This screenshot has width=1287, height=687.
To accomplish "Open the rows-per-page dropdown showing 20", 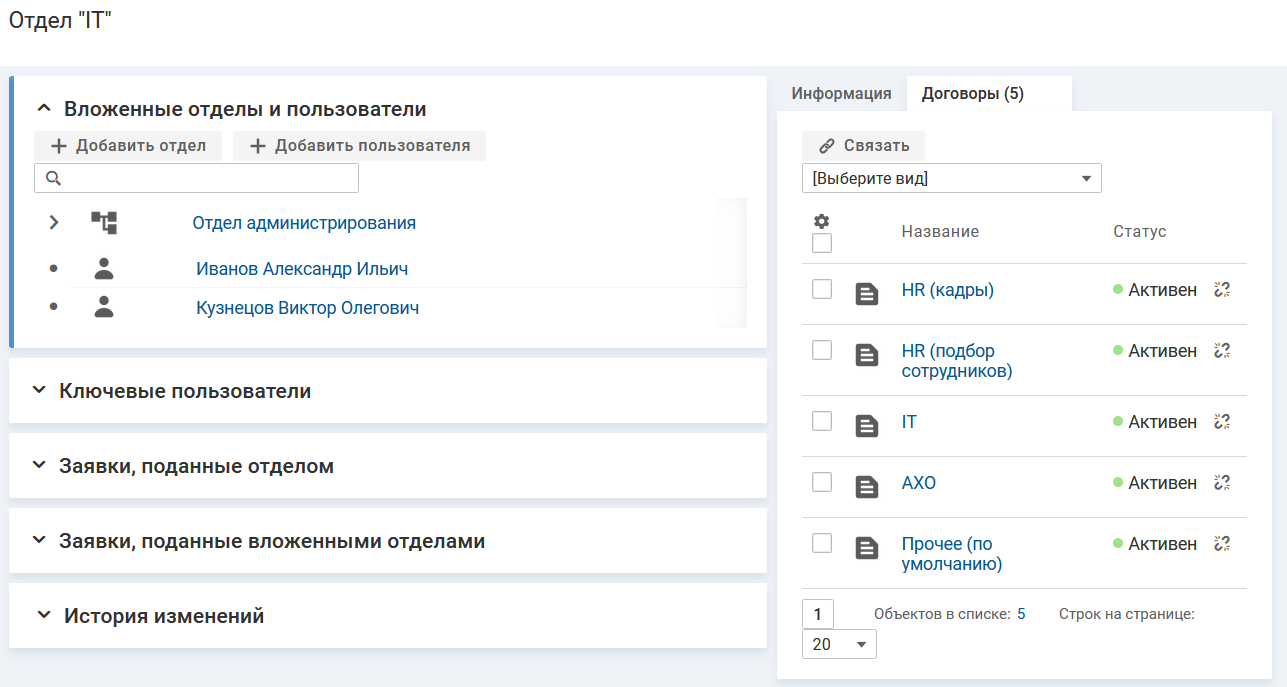I will tap(839, 644).
